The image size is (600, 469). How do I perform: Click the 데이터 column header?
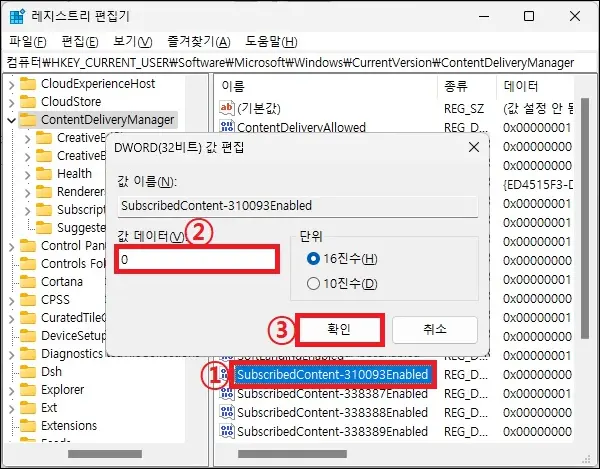pos(521,86)
